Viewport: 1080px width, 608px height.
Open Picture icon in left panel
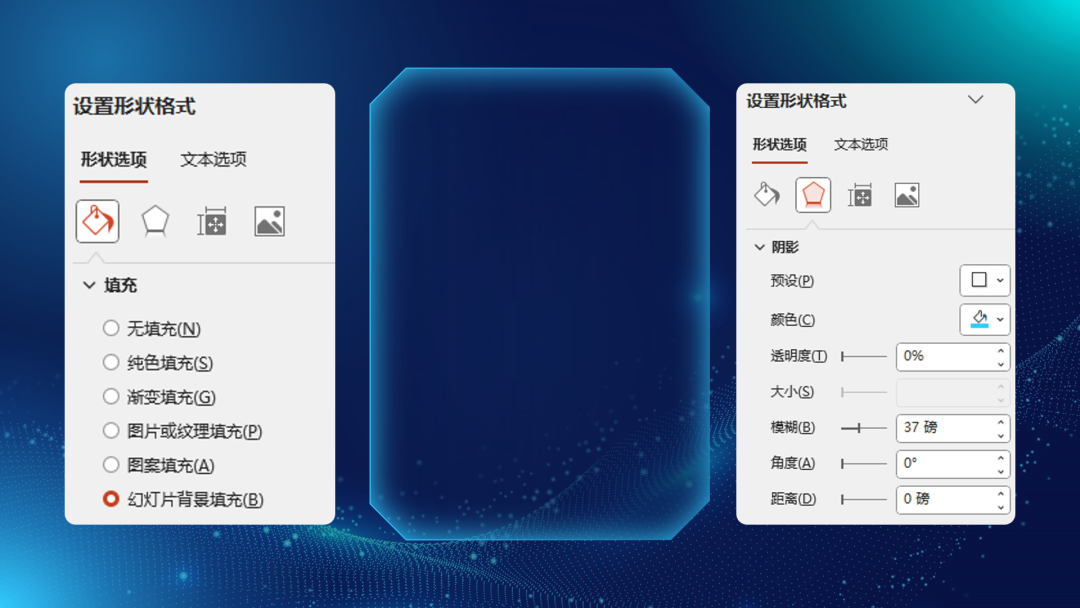(x=269, y=222)
